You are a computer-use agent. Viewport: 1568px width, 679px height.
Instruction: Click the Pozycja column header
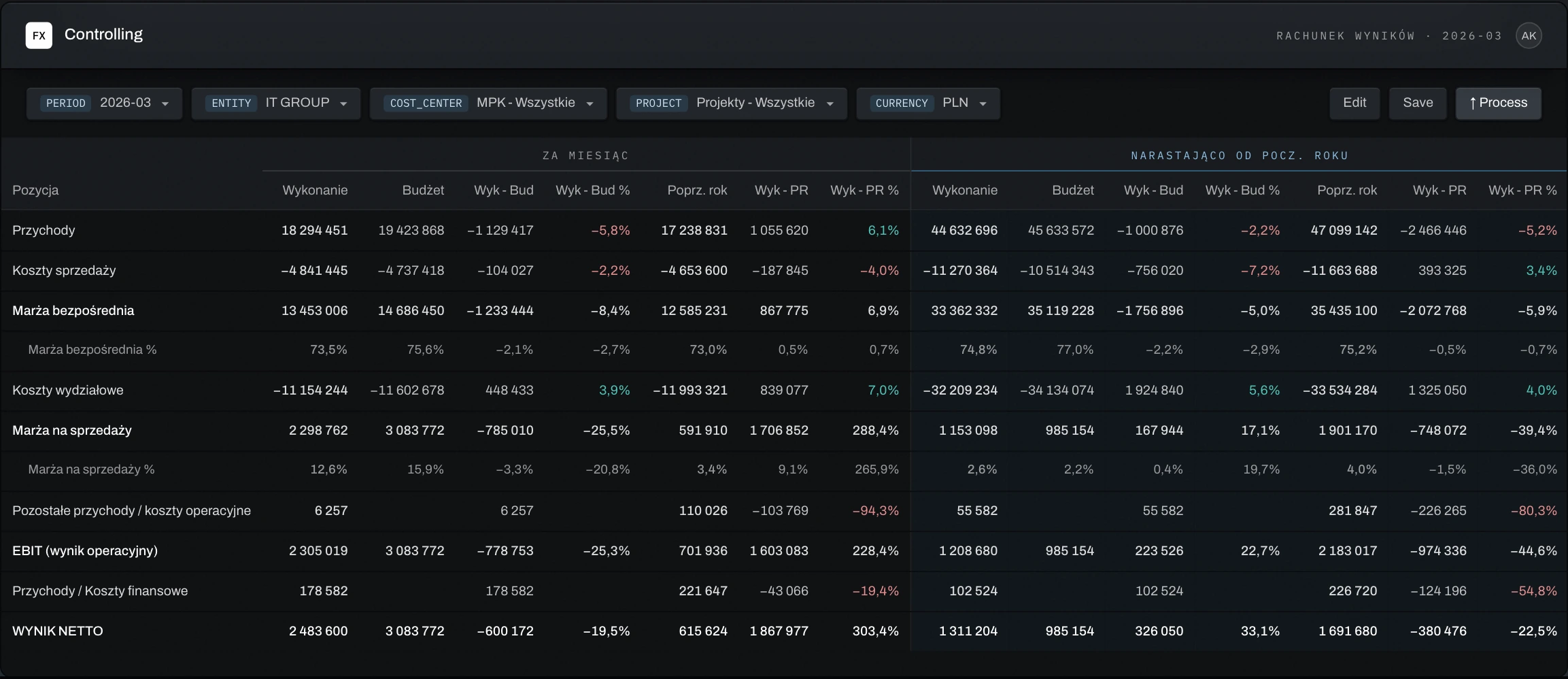(35, 191)
